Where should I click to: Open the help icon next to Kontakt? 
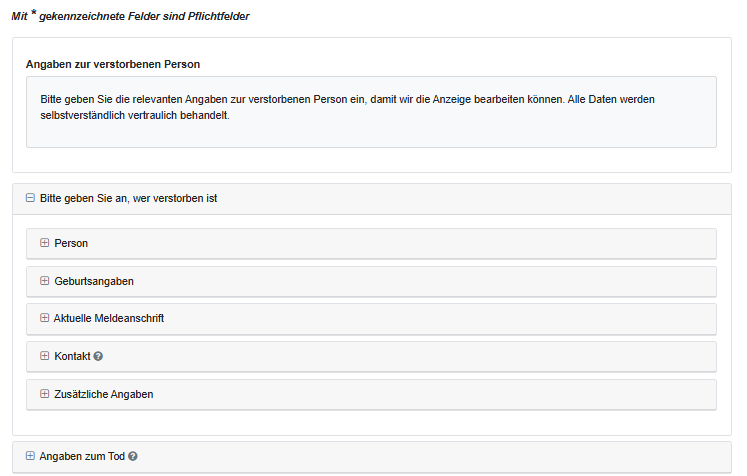[98, 356]
